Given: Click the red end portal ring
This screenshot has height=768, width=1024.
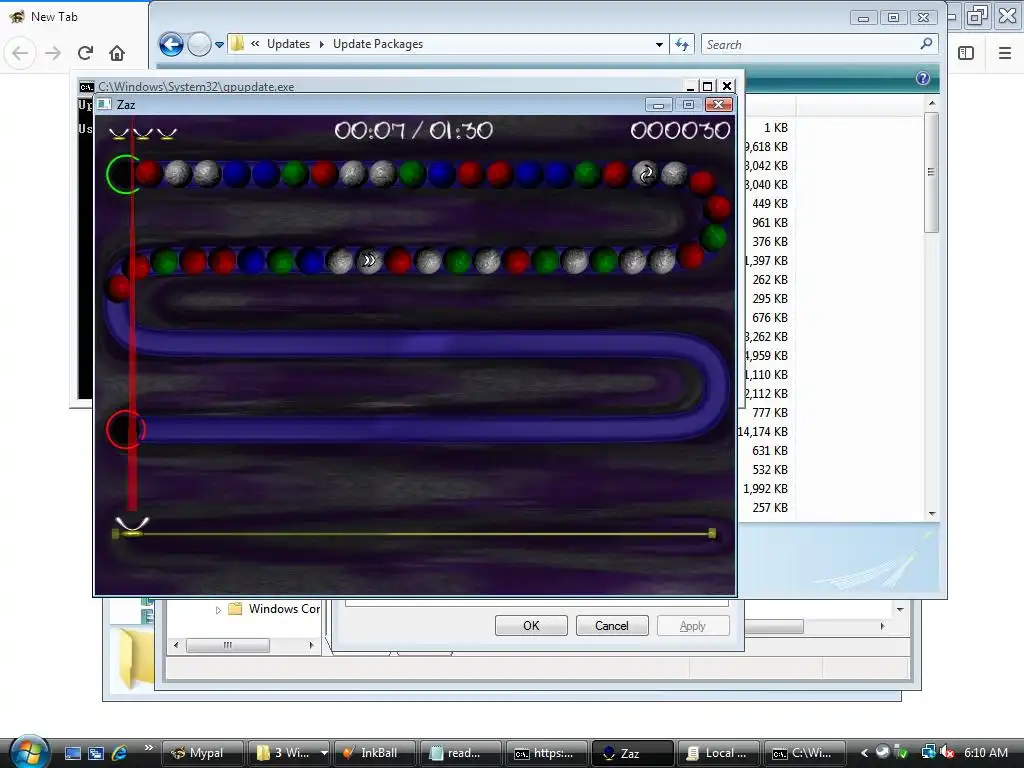Looking at the screenshot, I should 124,430.
